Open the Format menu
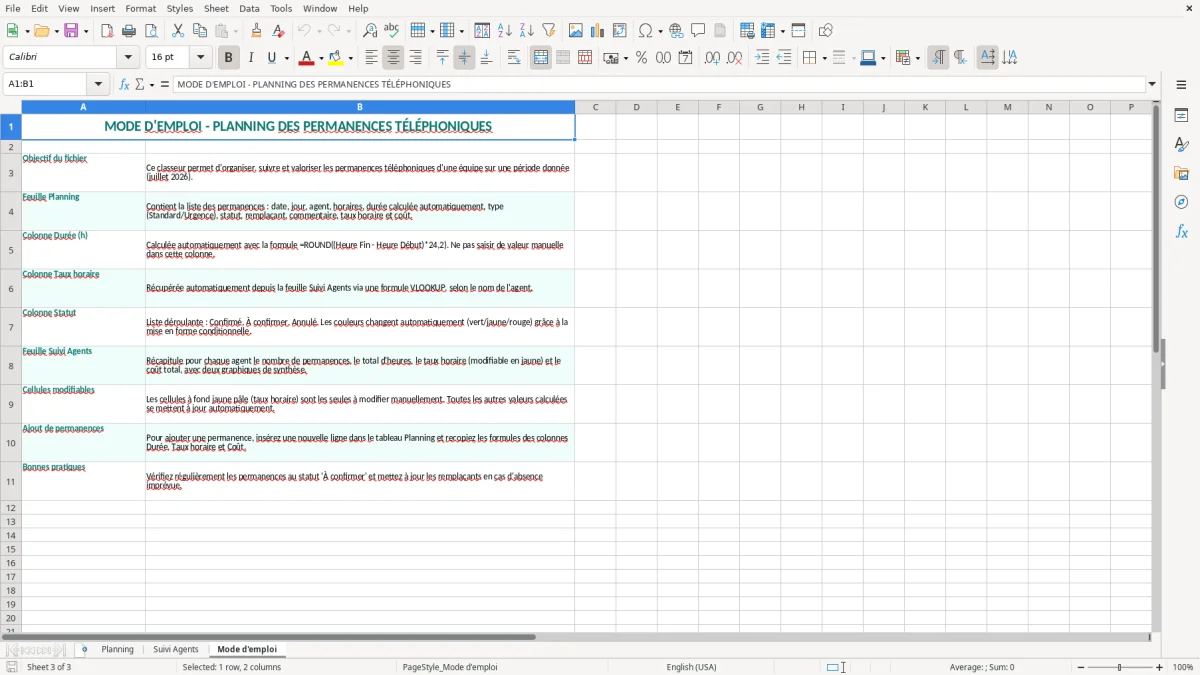Image resolution: width=1200 pixels, height=675 pixels. coord(141,8)
